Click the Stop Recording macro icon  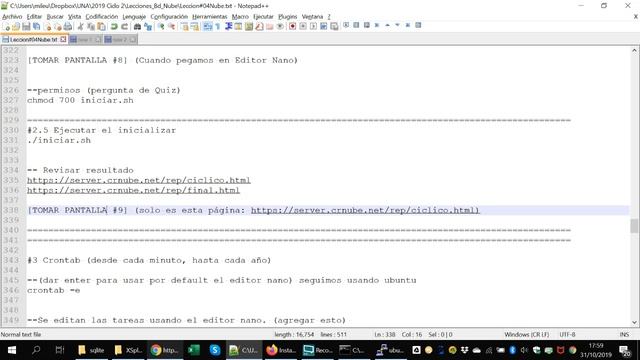click(x=303, y=27)
